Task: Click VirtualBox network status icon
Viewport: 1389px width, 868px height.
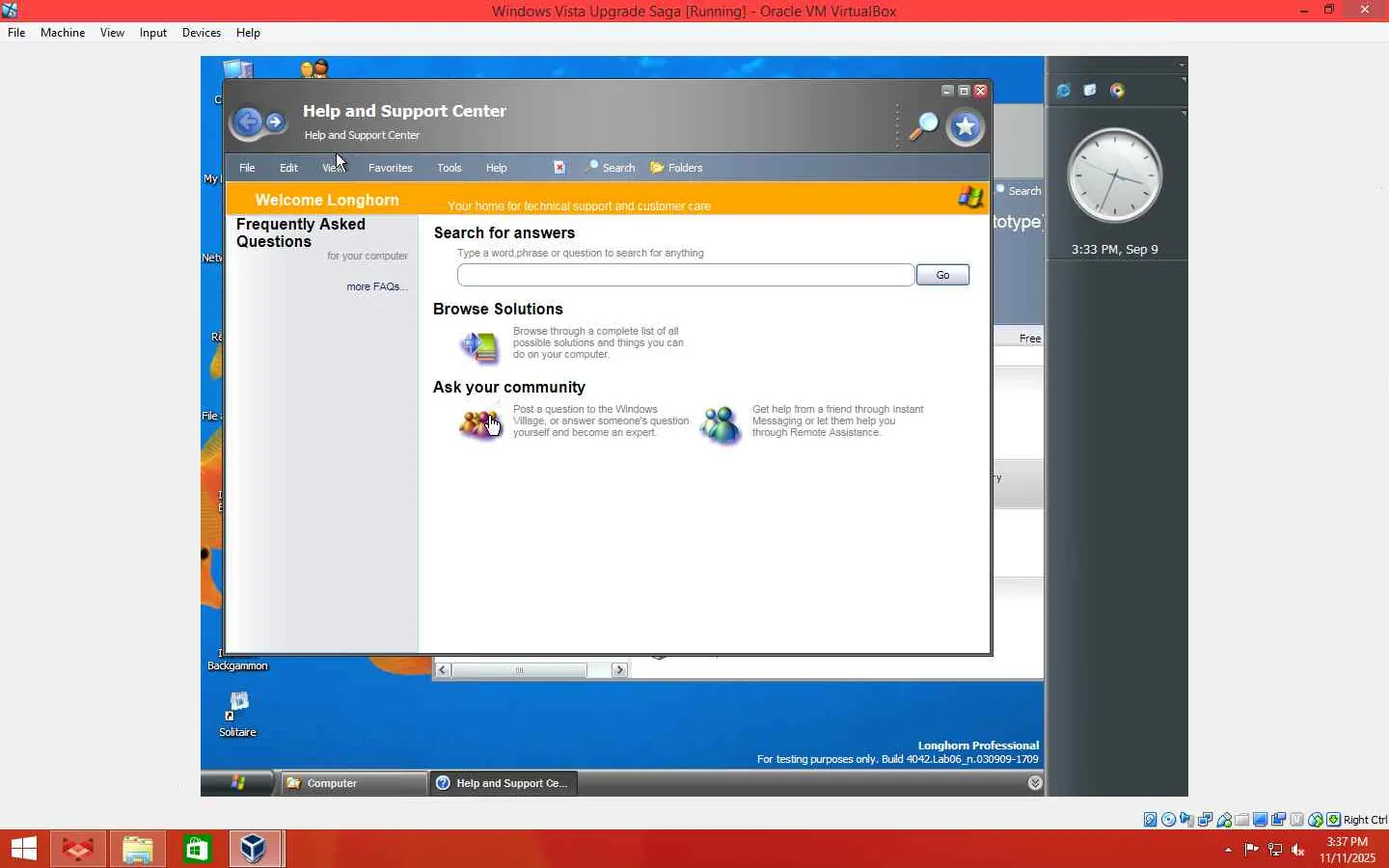Action: pos(1205,820)
